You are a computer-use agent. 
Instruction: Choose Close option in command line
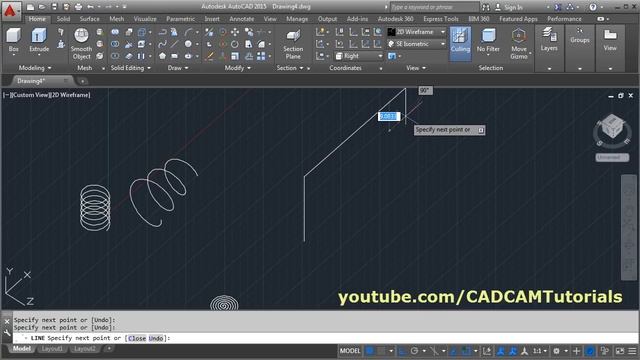point(137,338)
